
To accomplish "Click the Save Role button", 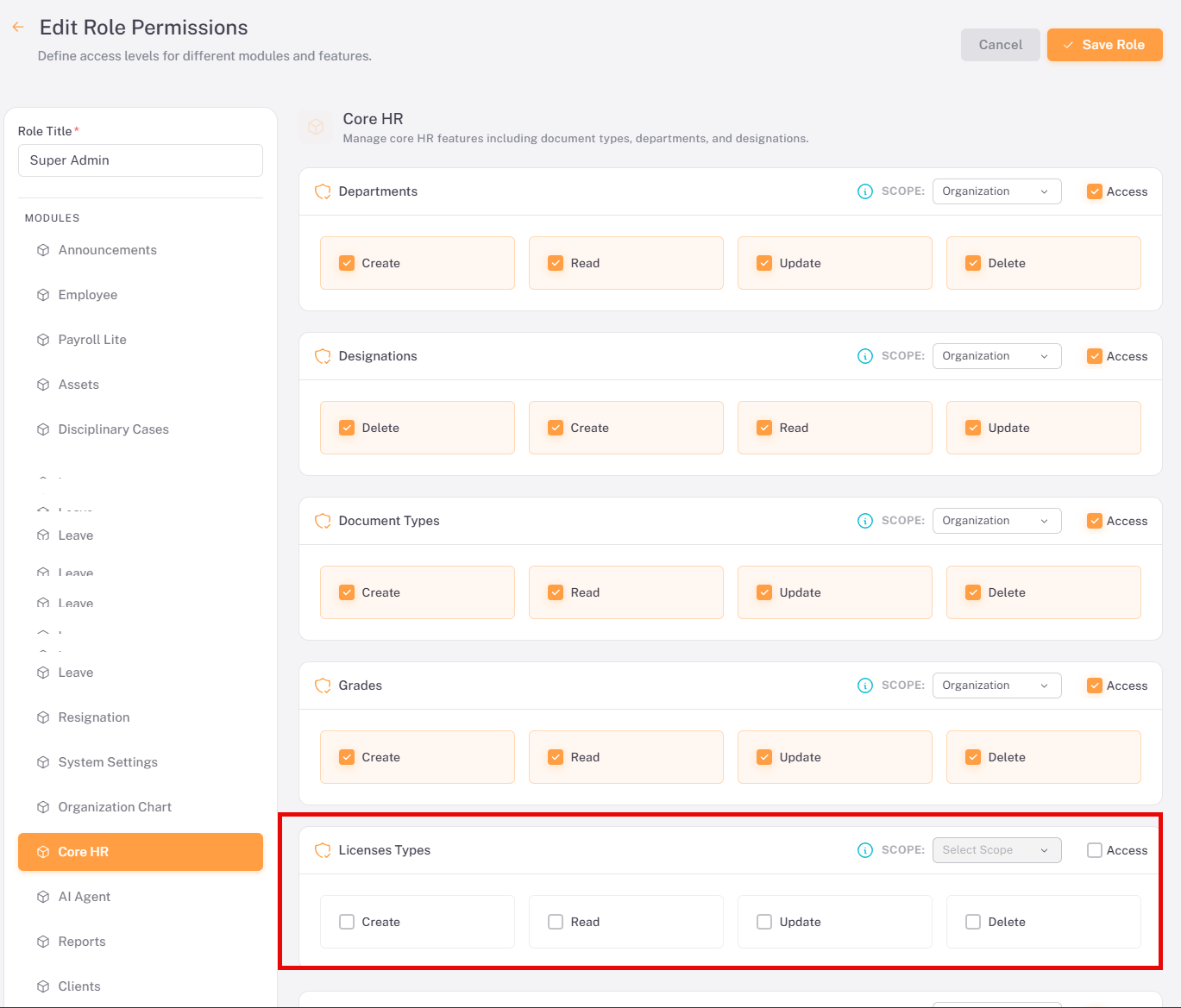I will point(1105,45).
